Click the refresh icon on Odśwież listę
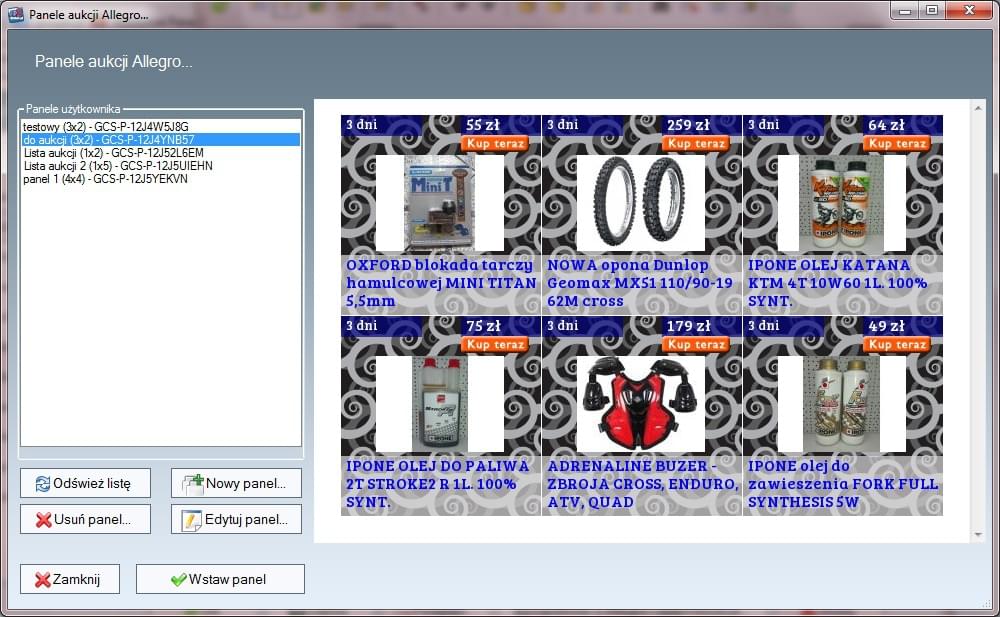 pos(43,484)
